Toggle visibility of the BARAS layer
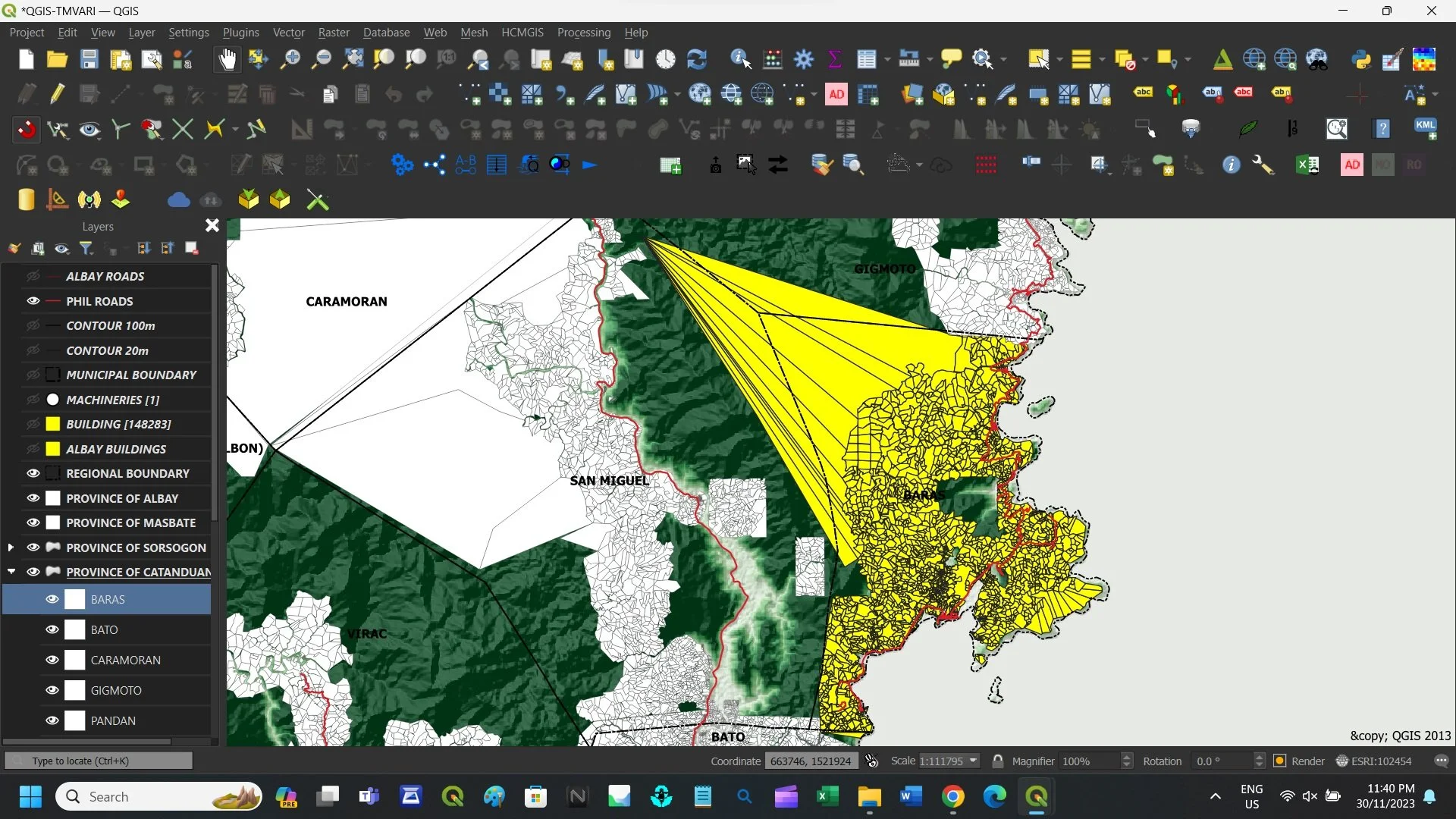Screen dimensions: 1456x819 (x=52, y=599)
